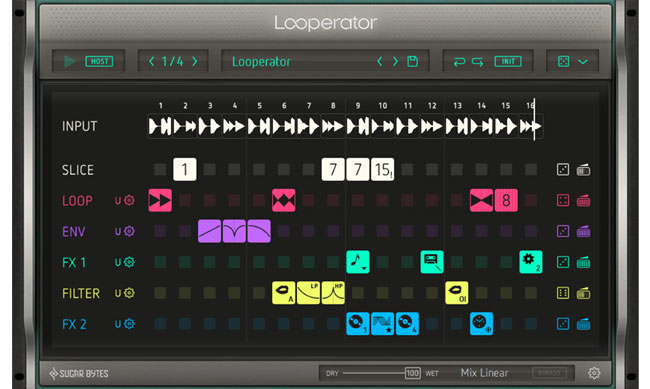Image resolution: width=650 pixels, height=389 pixels.
Task: Clear the ENV row with eraser icon
Action: (x=583, y=231)
